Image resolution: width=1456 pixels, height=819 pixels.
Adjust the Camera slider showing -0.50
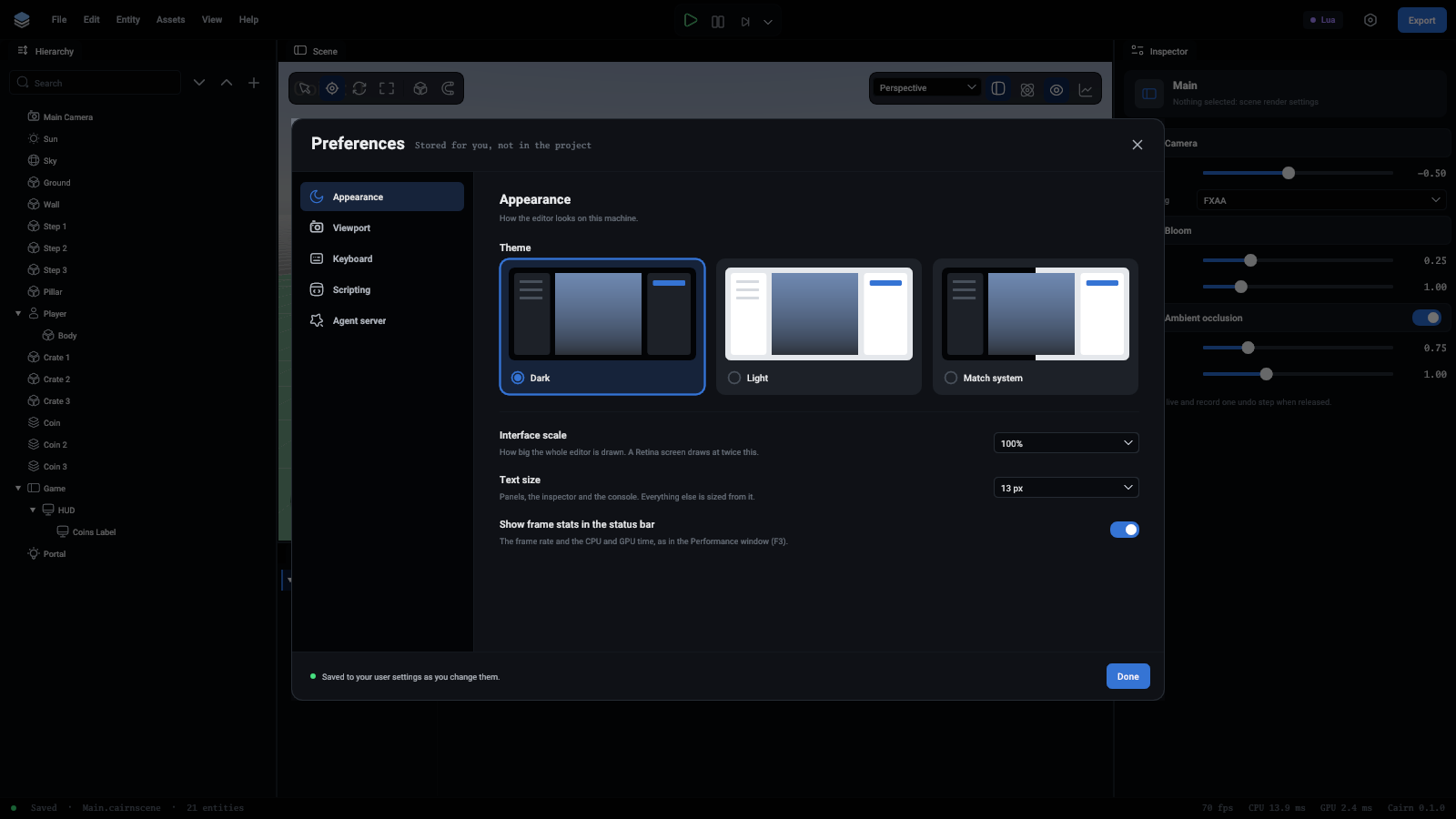(x=1298, y=173)
